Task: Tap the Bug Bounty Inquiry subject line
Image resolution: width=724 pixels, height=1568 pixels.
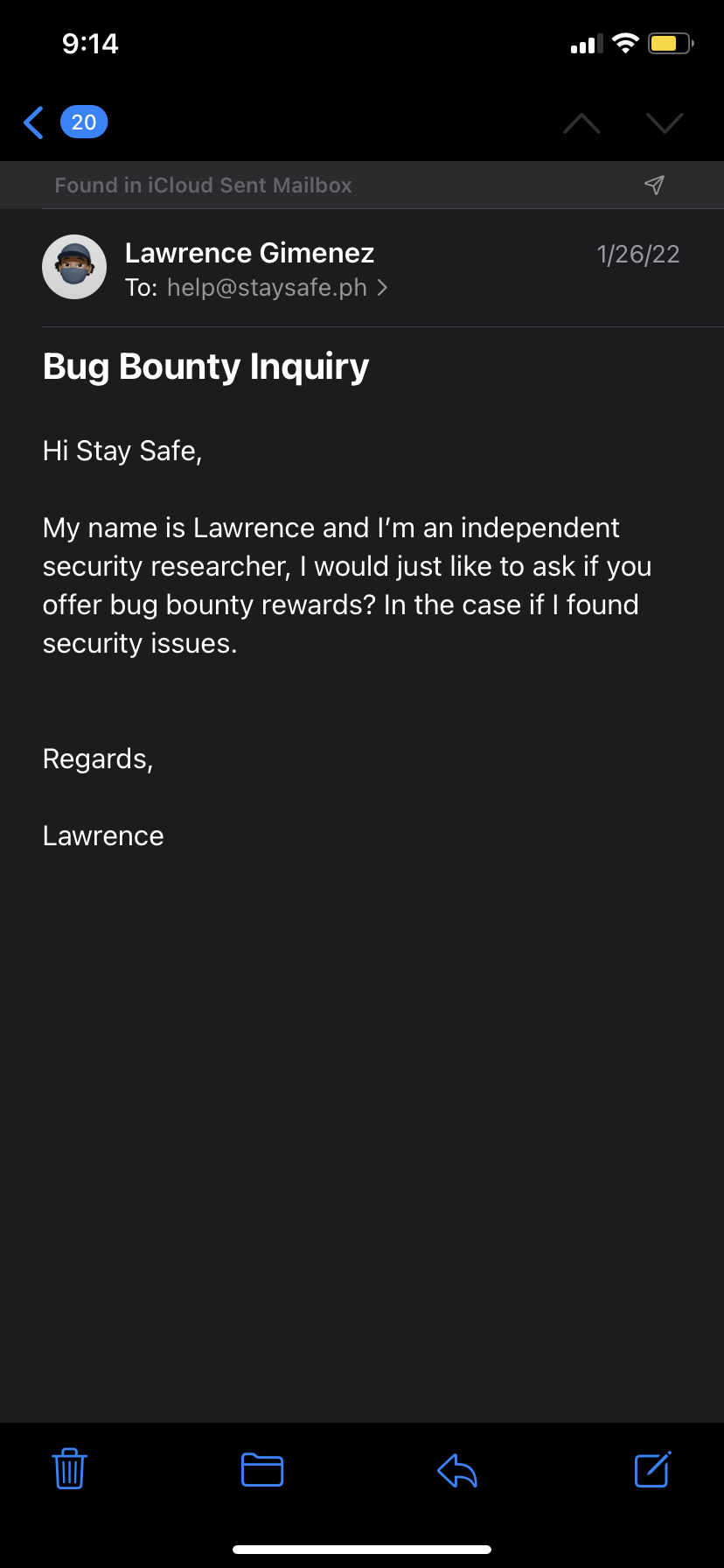Action: click(205, 367)
